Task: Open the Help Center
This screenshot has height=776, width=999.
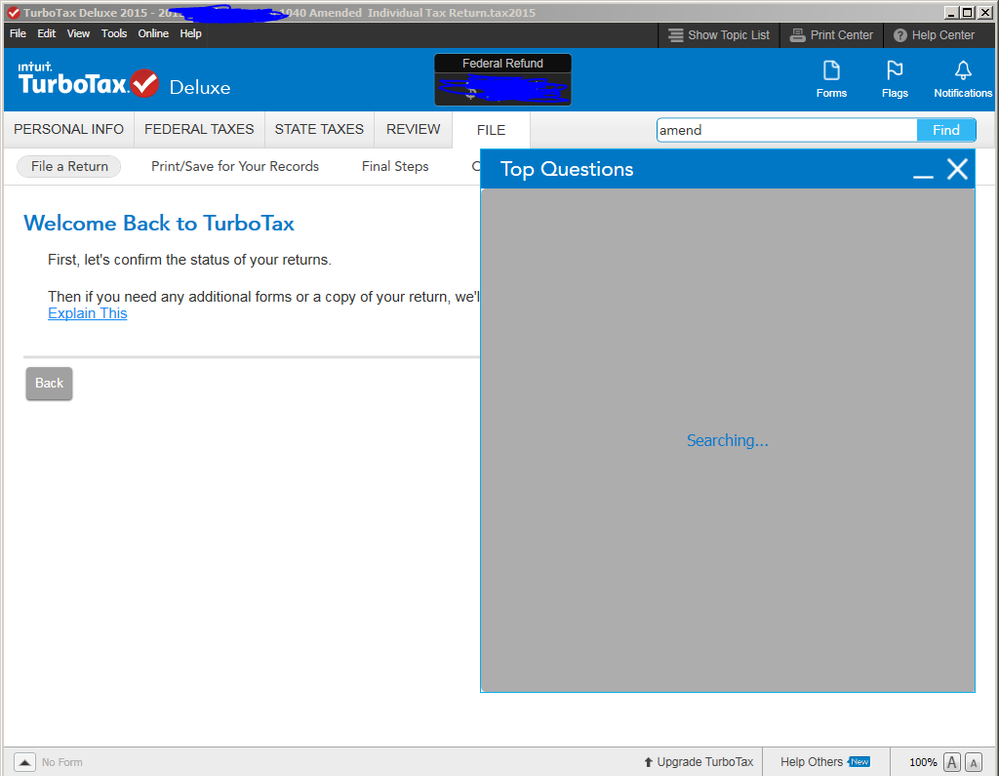Action: [934, 35]
